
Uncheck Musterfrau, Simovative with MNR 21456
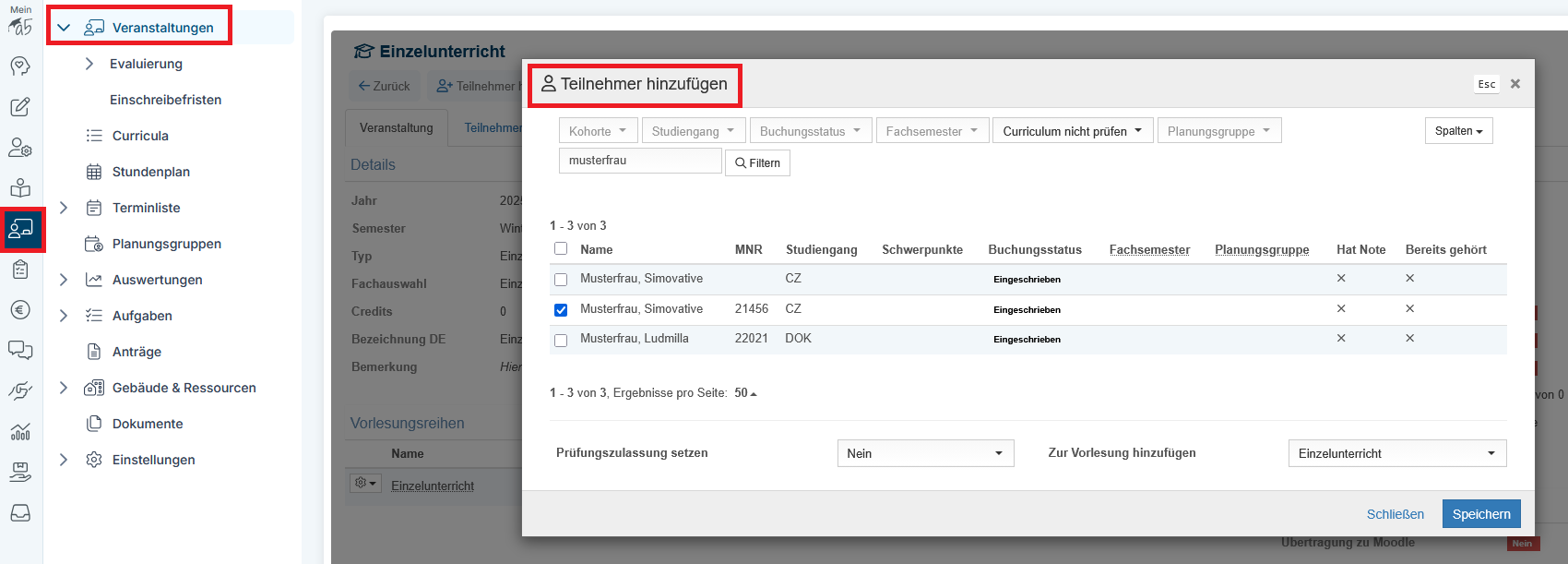pyautogui.click(x=561, y=309)
